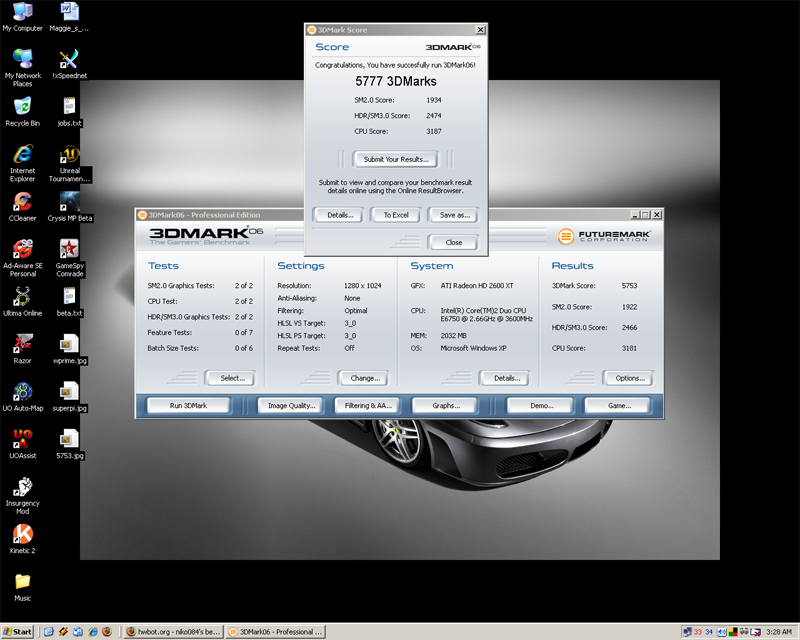Screen dimensions: 800x640
Task: Open Details under the System section
Action: tap(507, 378)
